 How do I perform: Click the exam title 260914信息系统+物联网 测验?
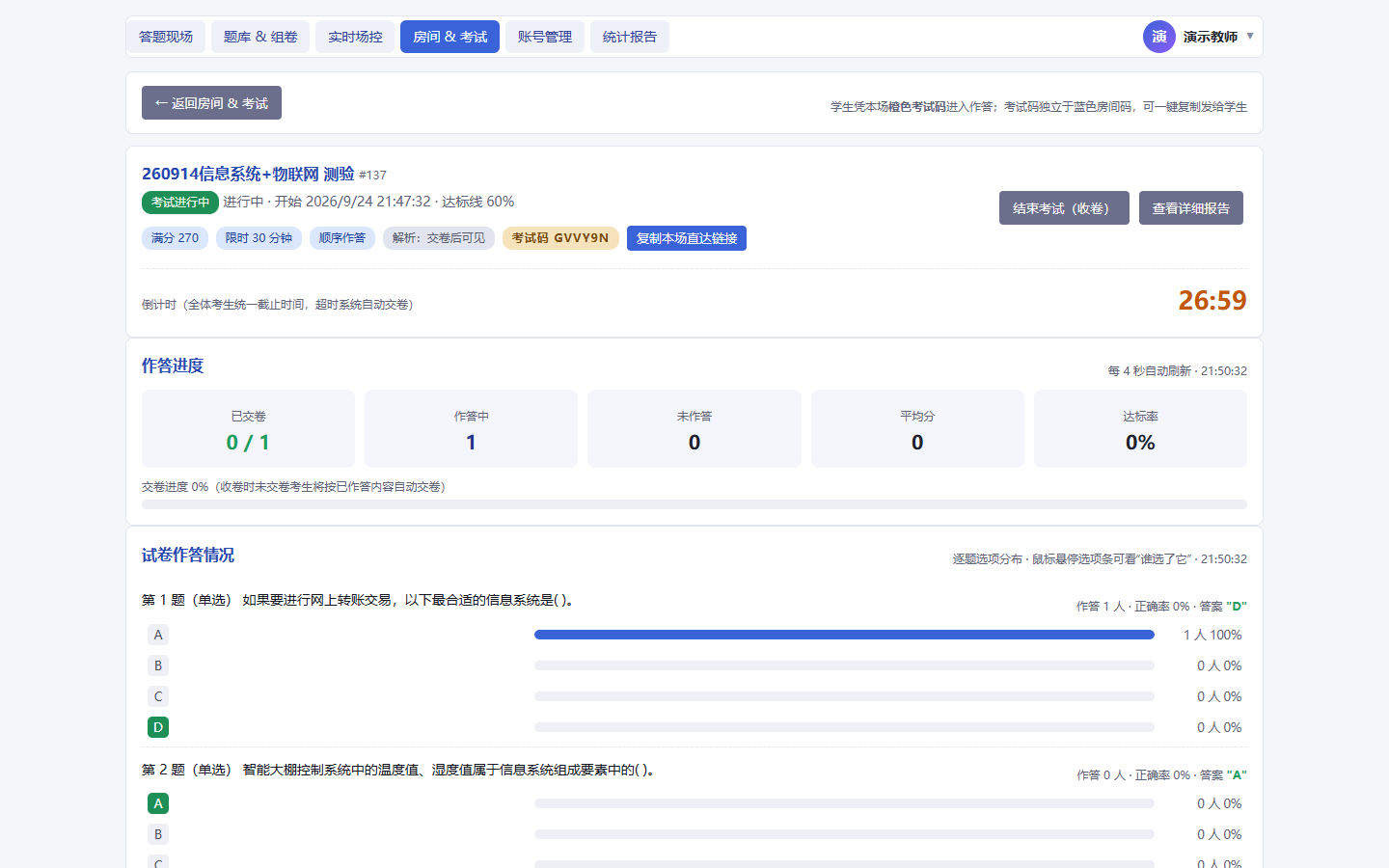pyautogui.click(x=248, y=174)
